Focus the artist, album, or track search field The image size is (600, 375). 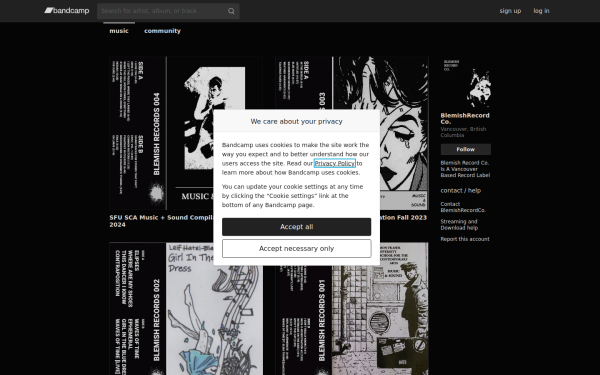[x=168, y=11]
